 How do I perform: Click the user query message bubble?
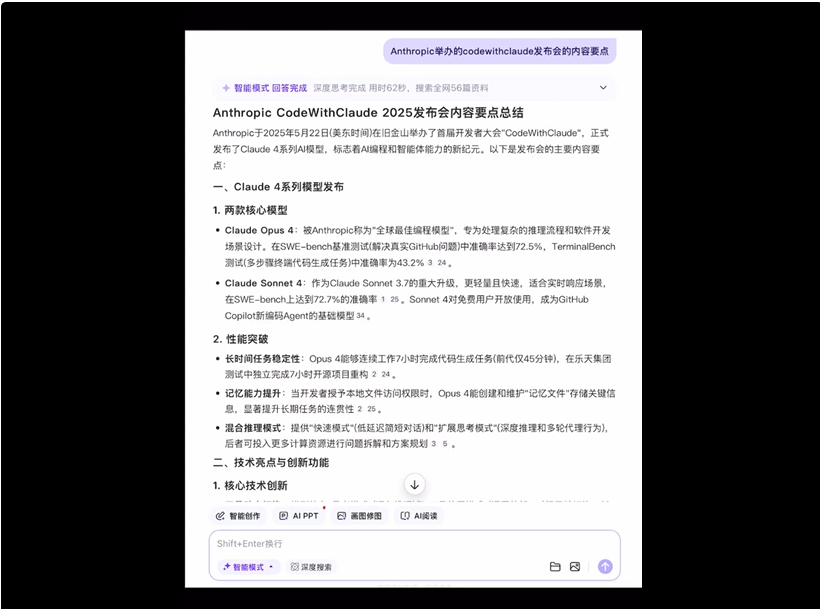click(x=499, y=51)
